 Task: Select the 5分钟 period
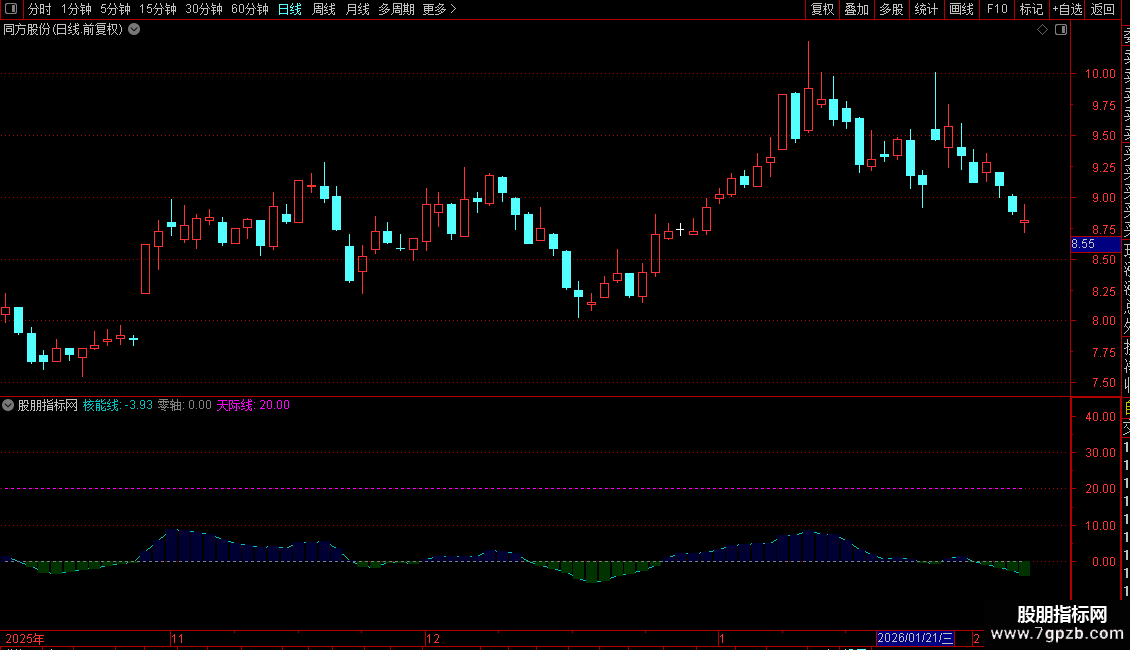pos(115,9)
